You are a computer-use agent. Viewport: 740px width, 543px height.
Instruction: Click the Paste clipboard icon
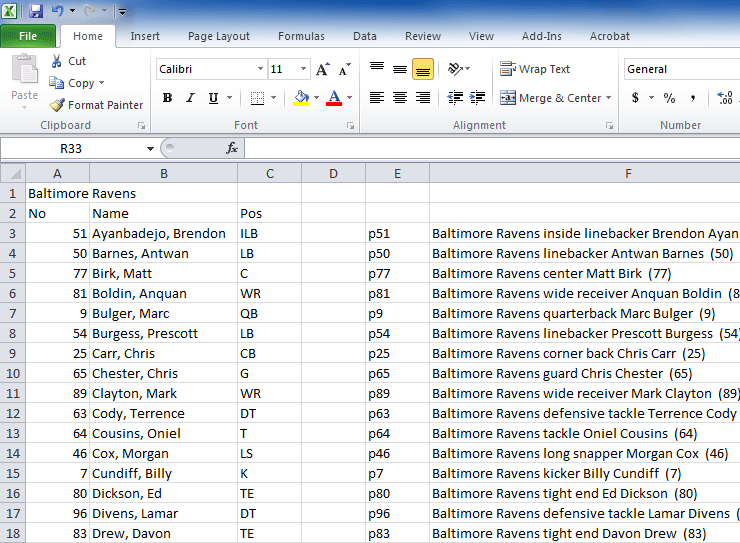click(x=25, y=70)
